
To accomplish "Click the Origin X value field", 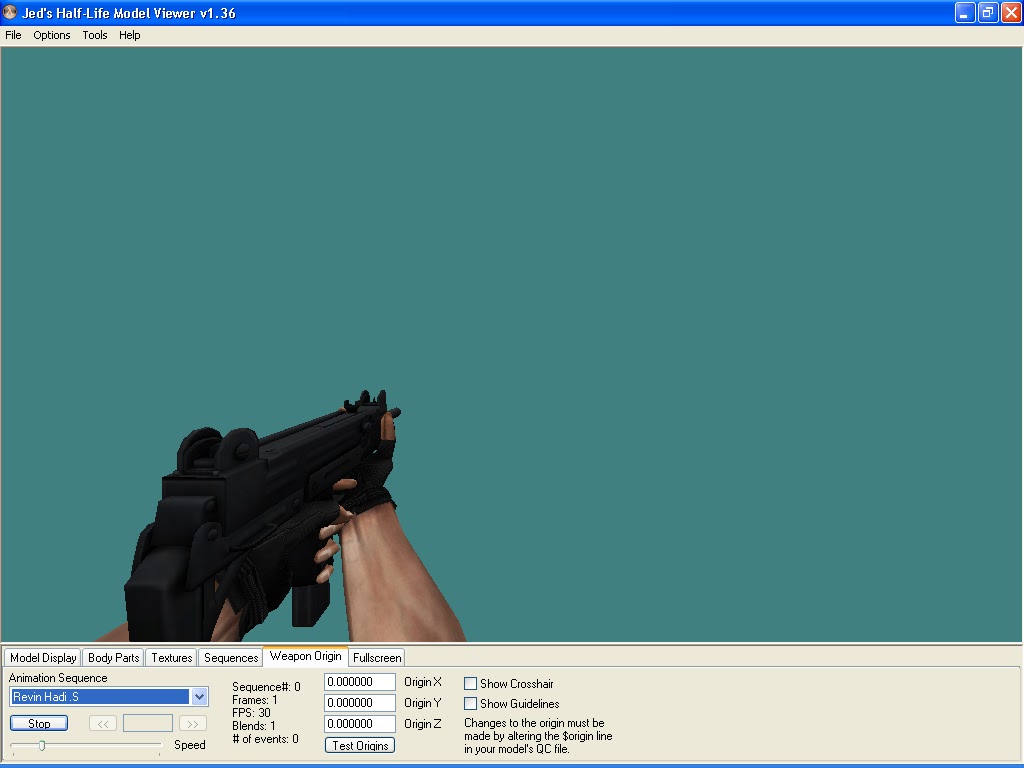I will pos(360,682).
